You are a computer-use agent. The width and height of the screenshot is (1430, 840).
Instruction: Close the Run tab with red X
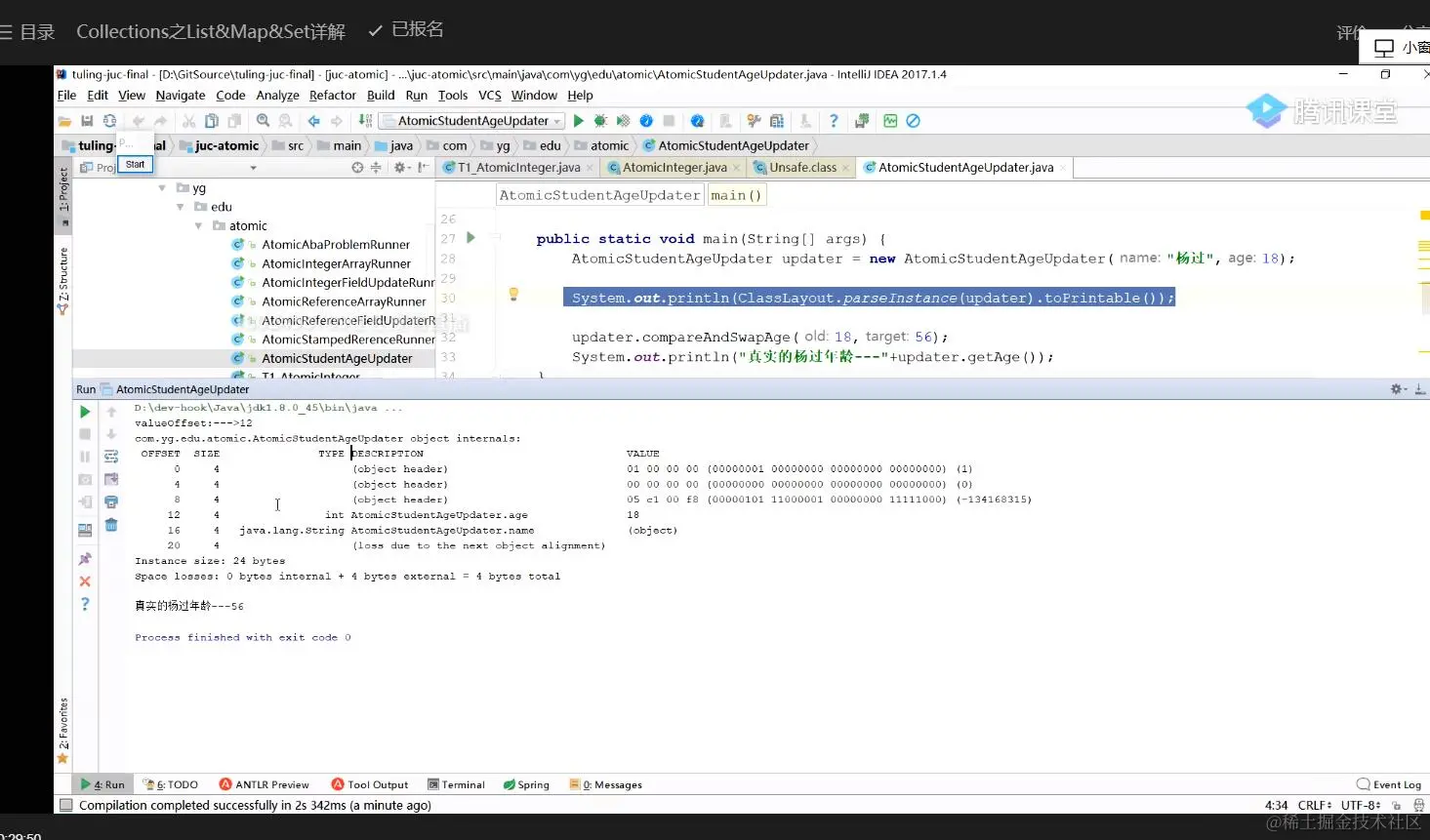point(85,581)
